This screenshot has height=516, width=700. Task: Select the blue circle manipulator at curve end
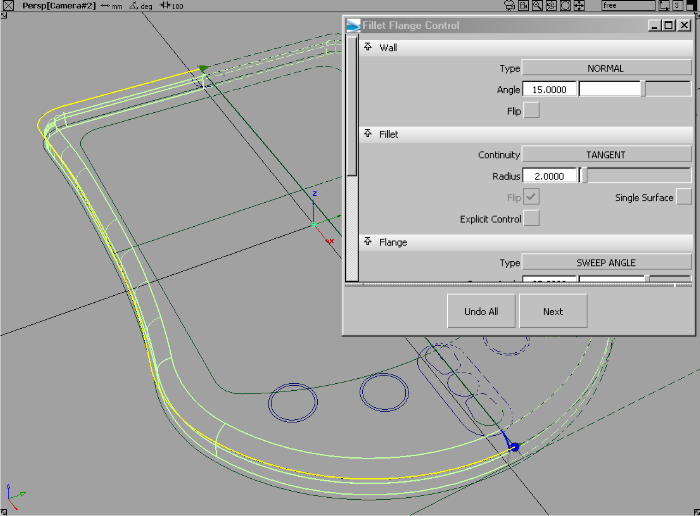pos(514,447)
